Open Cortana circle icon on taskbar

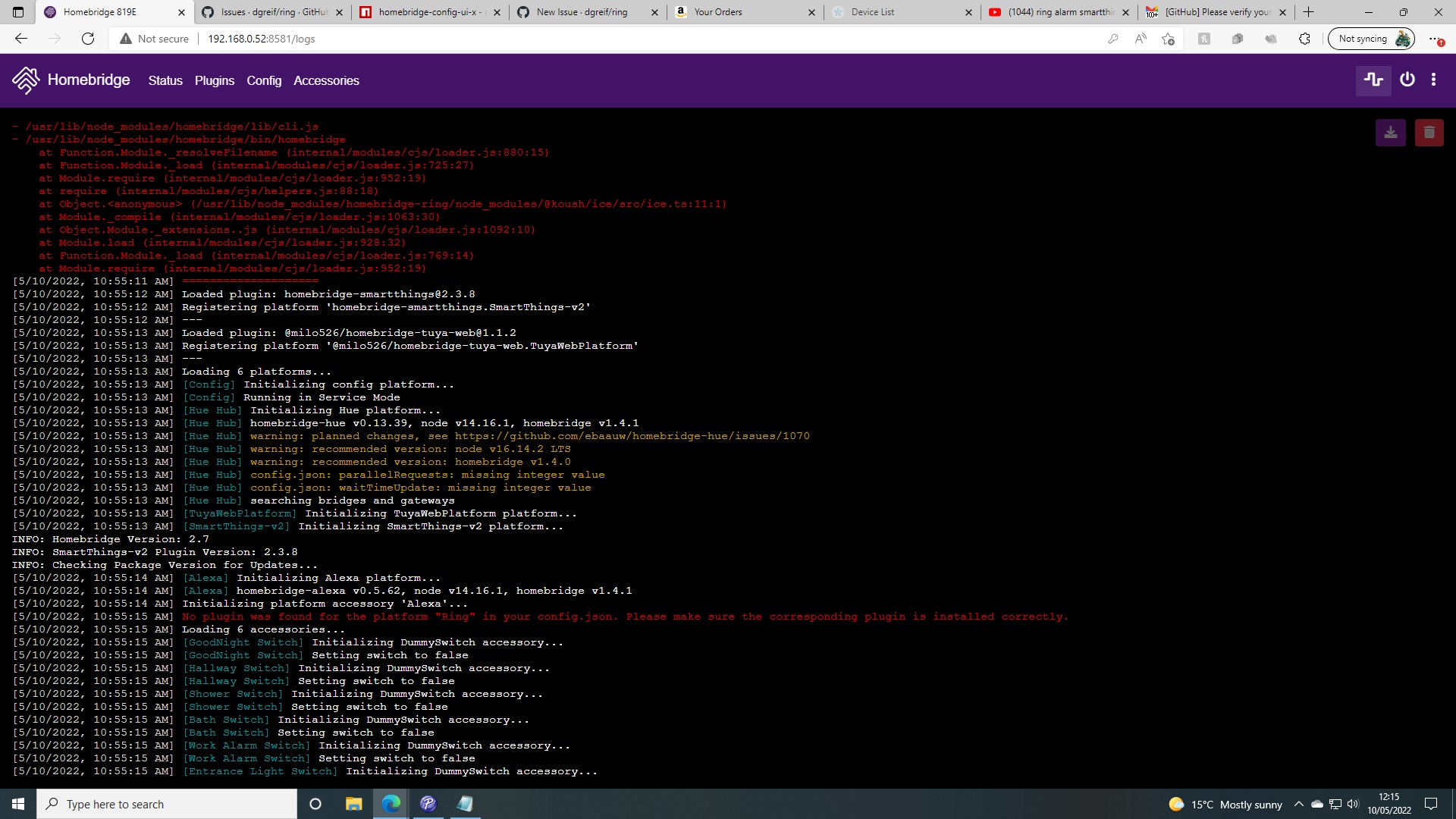(315, 804)
